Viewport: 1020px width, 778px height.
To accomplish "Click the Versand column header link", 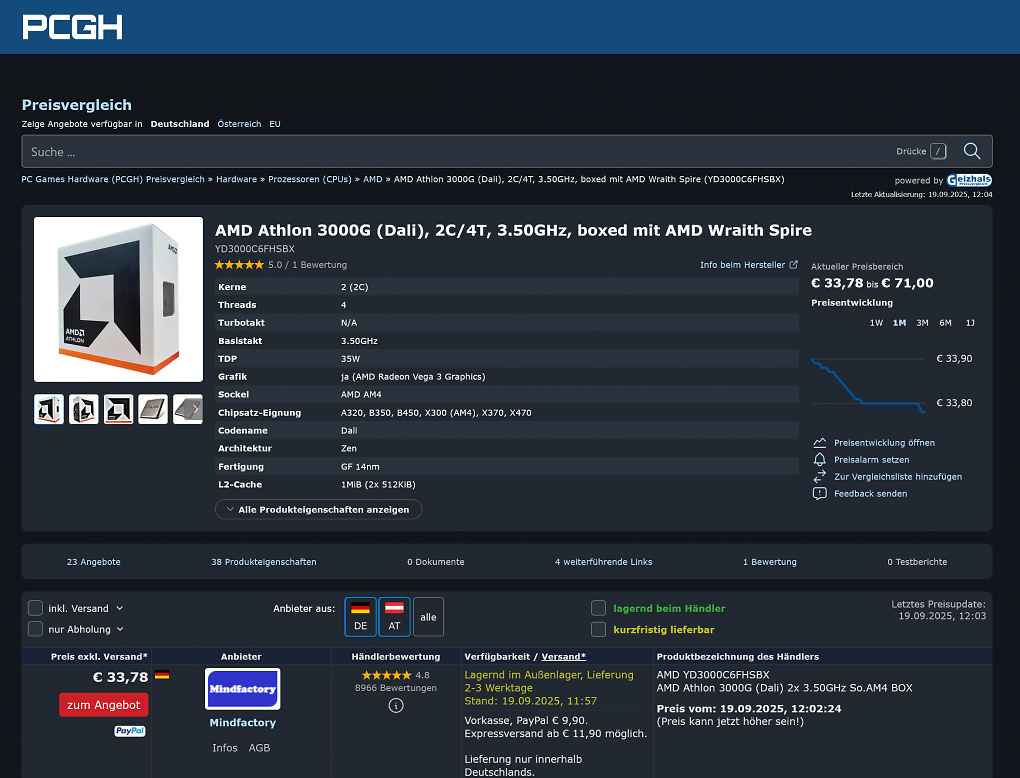I will 563,656.
